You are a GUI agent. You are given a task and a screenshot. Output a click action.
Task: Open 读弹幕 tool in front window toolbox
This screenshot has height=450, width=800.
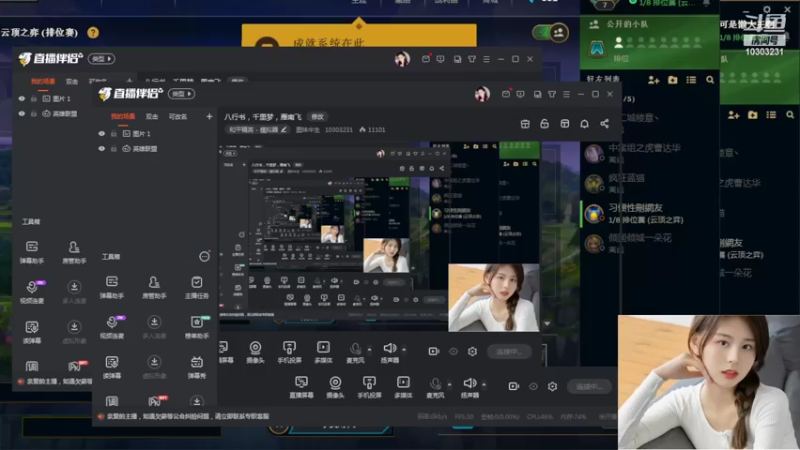point(112,367)
